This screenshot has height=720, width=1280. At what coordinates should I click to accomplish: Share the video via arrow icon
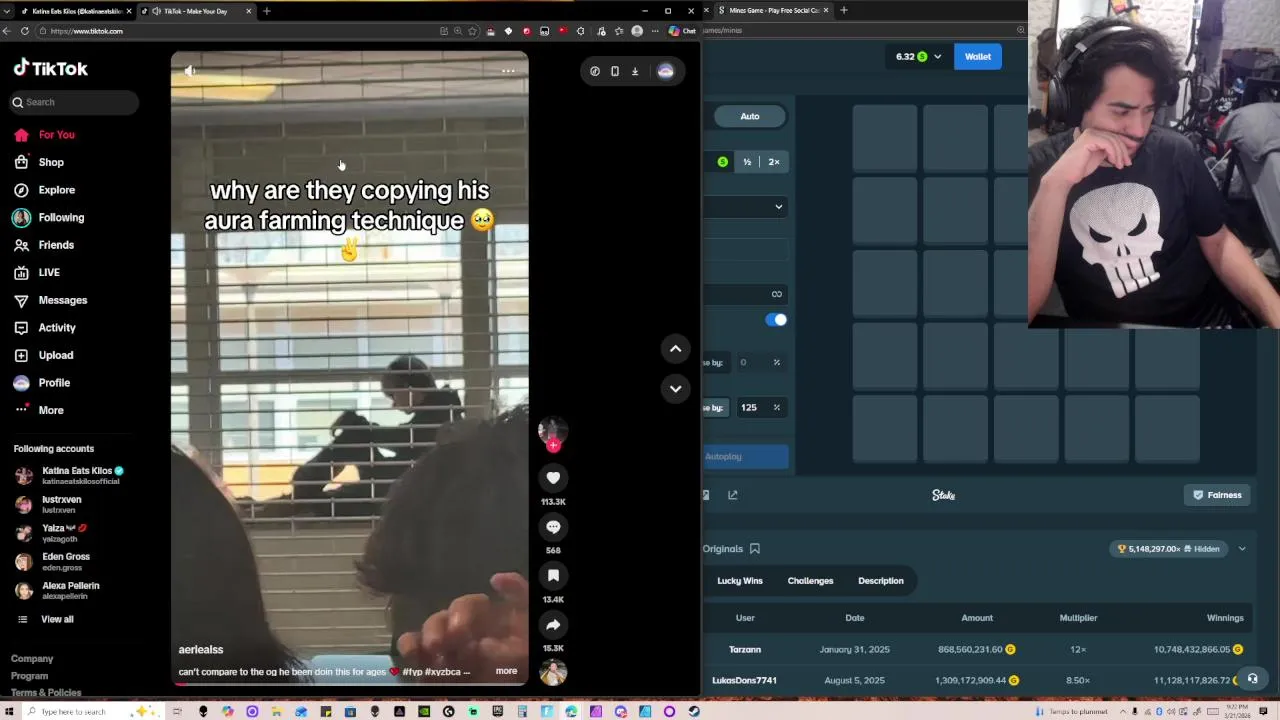[553, 625]
